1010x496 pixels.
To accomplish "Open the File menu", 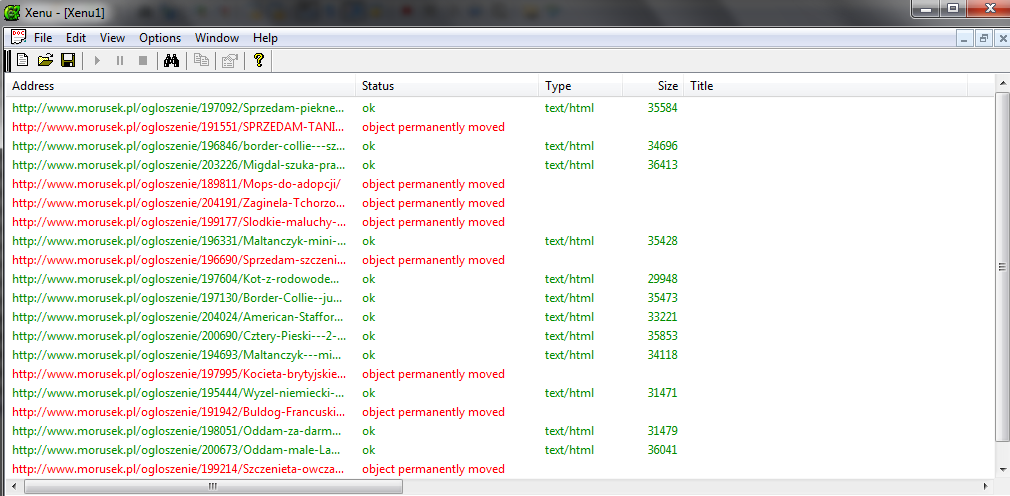I will 43,38.
